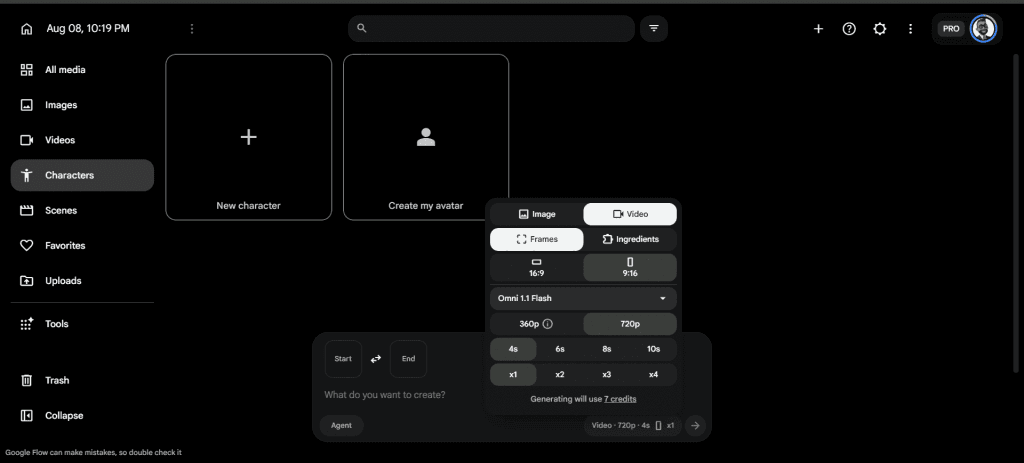
Task: Open Omni 1.1 Flash model dropdown
Action: coord(583,298)
